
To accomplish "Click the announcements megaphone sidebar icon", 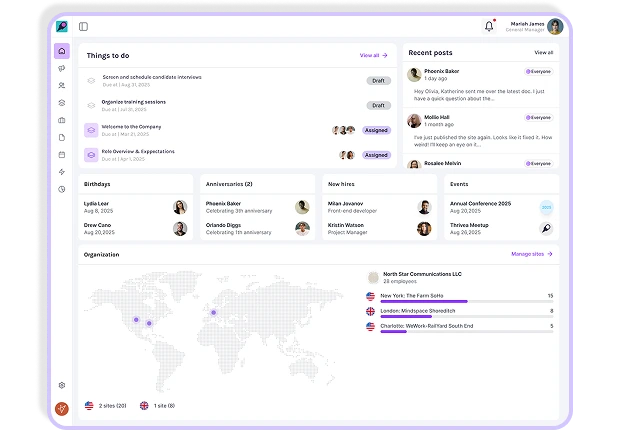I will (62, 68).
